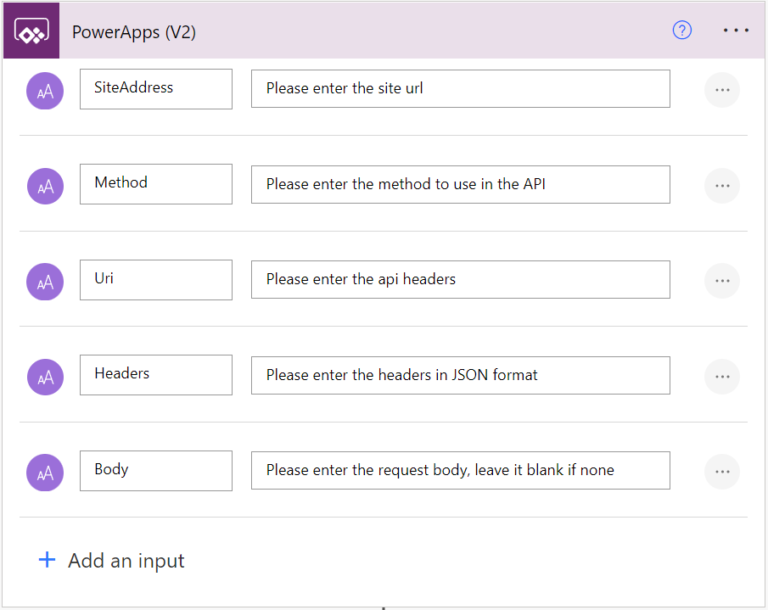
Task: Click text type icon beside Uri
Action: point(45,281)
